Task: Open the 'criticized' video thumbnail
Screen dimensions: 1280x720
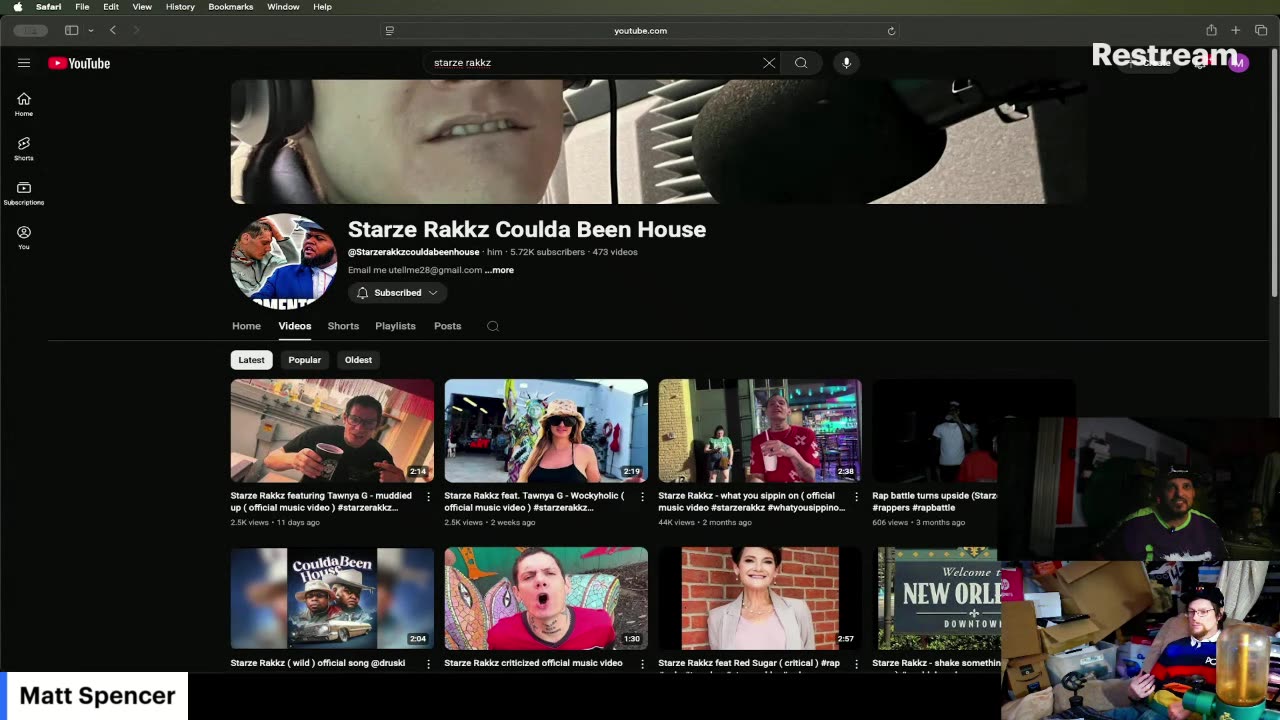Action: tap(546, 598)
